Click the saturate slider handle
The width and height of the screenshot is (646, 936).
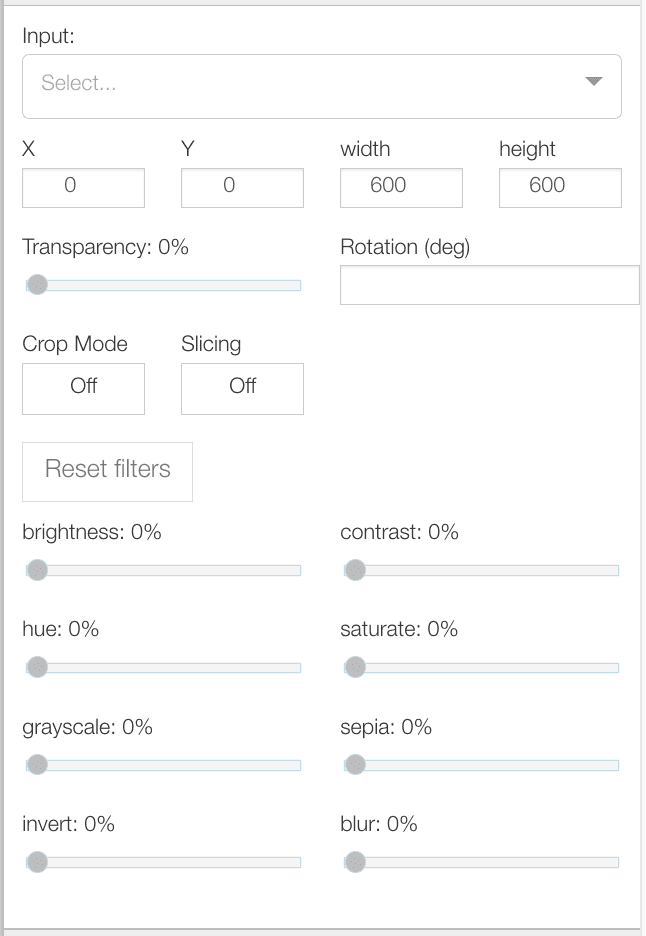[x=355, y=667]
